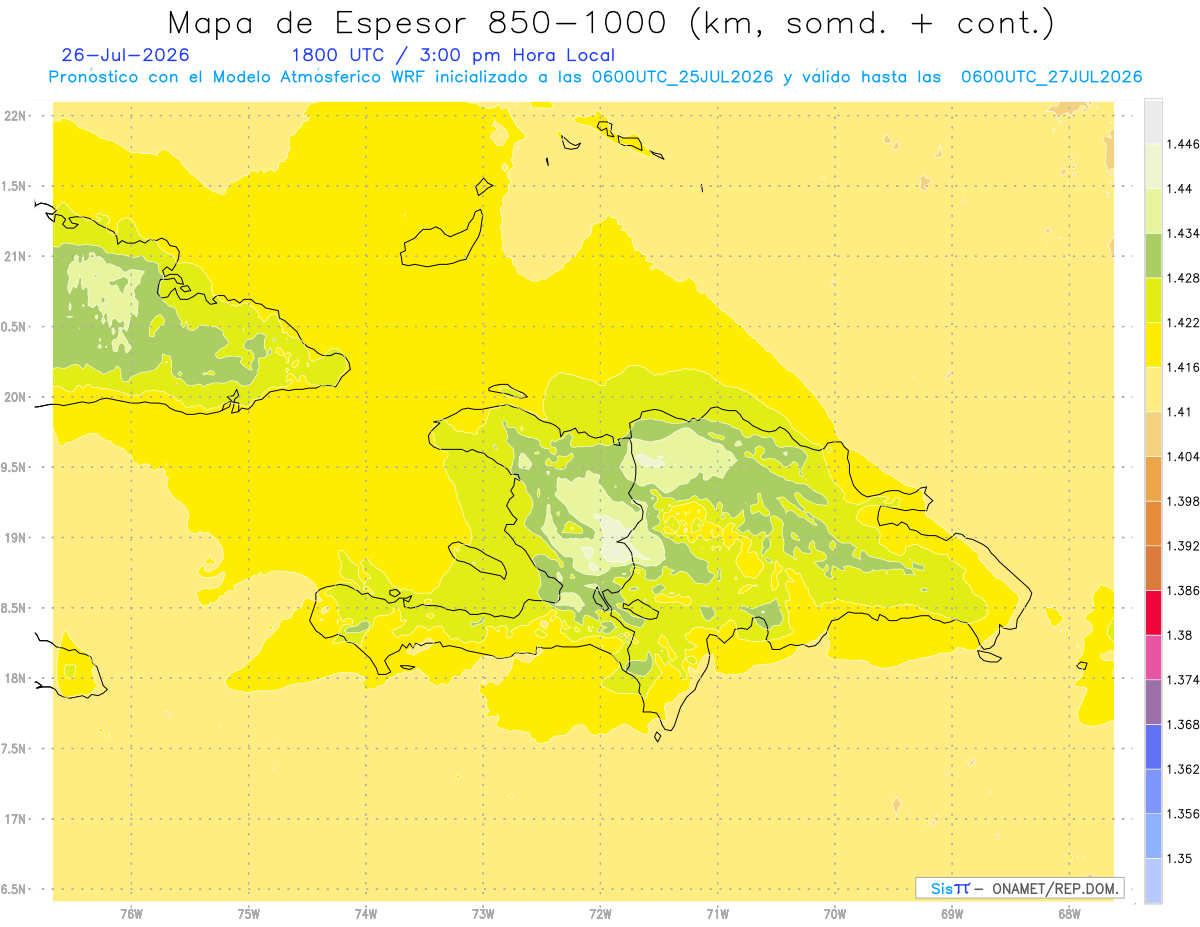Screen dimensions: 1200x927
Task: Select the longitude label '68W'
Action: click(x=1069, y=913)
